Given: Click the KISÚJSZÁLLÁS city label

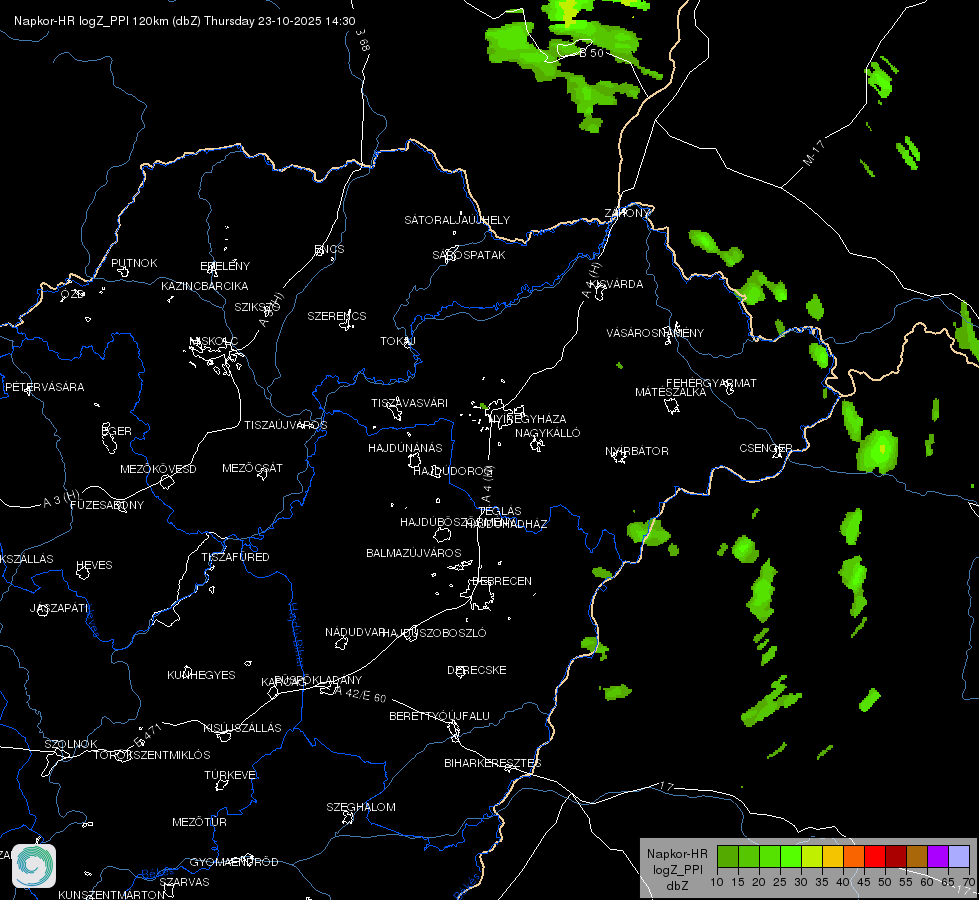Looking at the screenshot, I should point(242,728).
